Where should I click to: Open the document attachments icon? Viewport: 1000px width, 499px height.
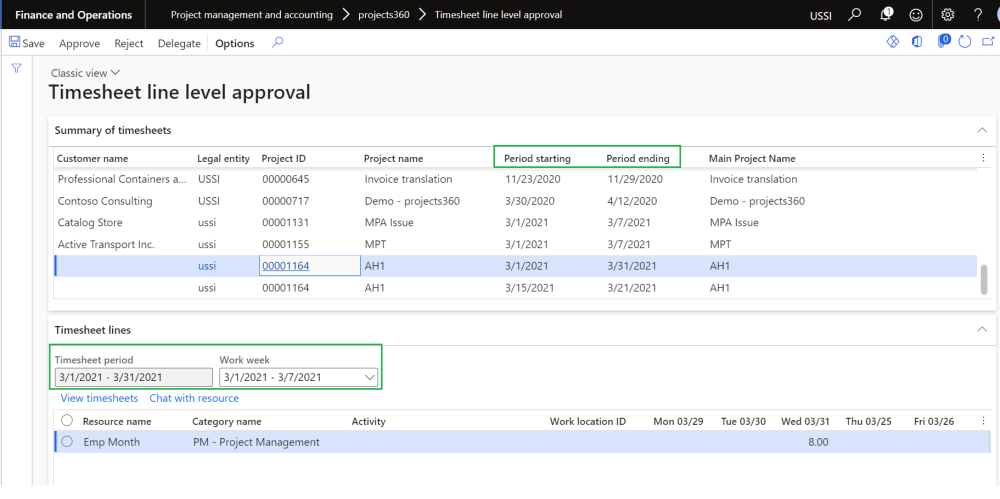[x=943, y=42]
